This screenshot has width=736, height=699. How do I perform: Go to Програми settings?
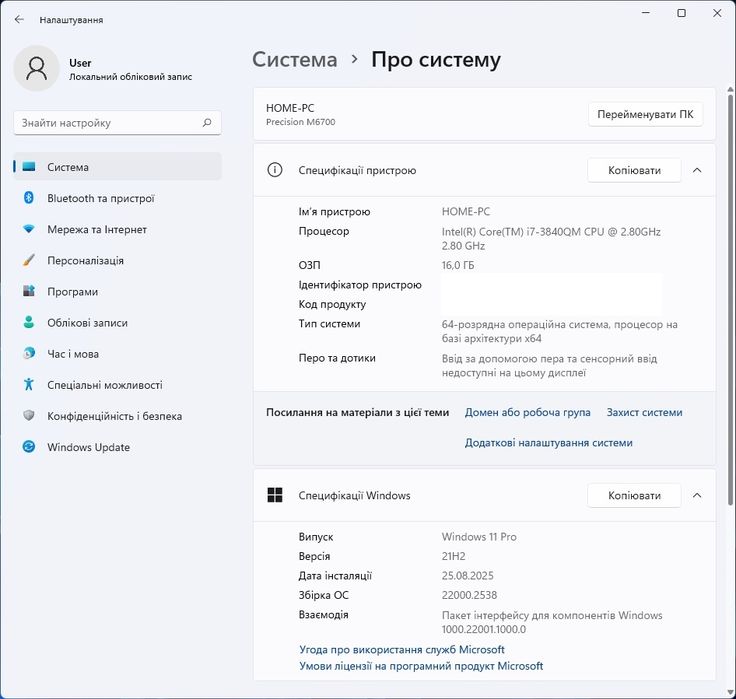click(x=117, y=291)
